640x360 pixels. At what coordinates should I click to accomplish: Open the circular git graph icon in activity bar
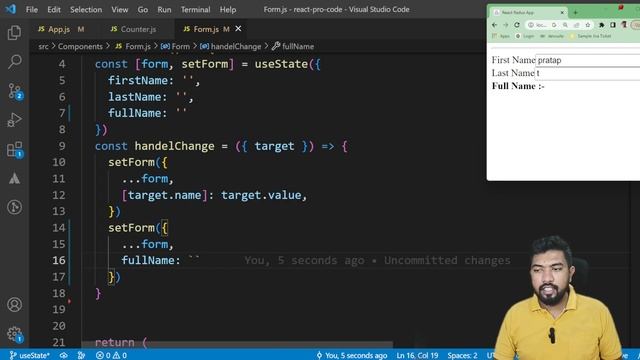coord(14,207)
